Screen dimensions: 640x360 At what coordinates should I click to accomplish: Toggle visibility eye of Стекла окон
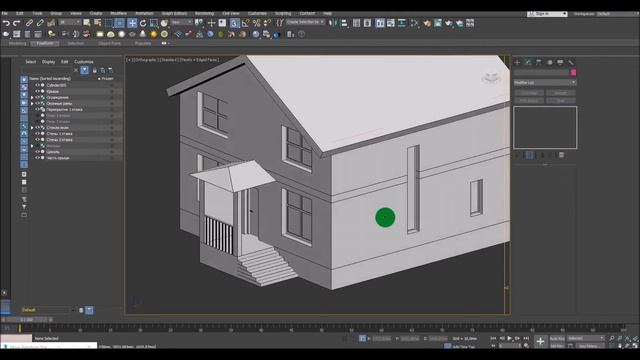coord(37,128)
